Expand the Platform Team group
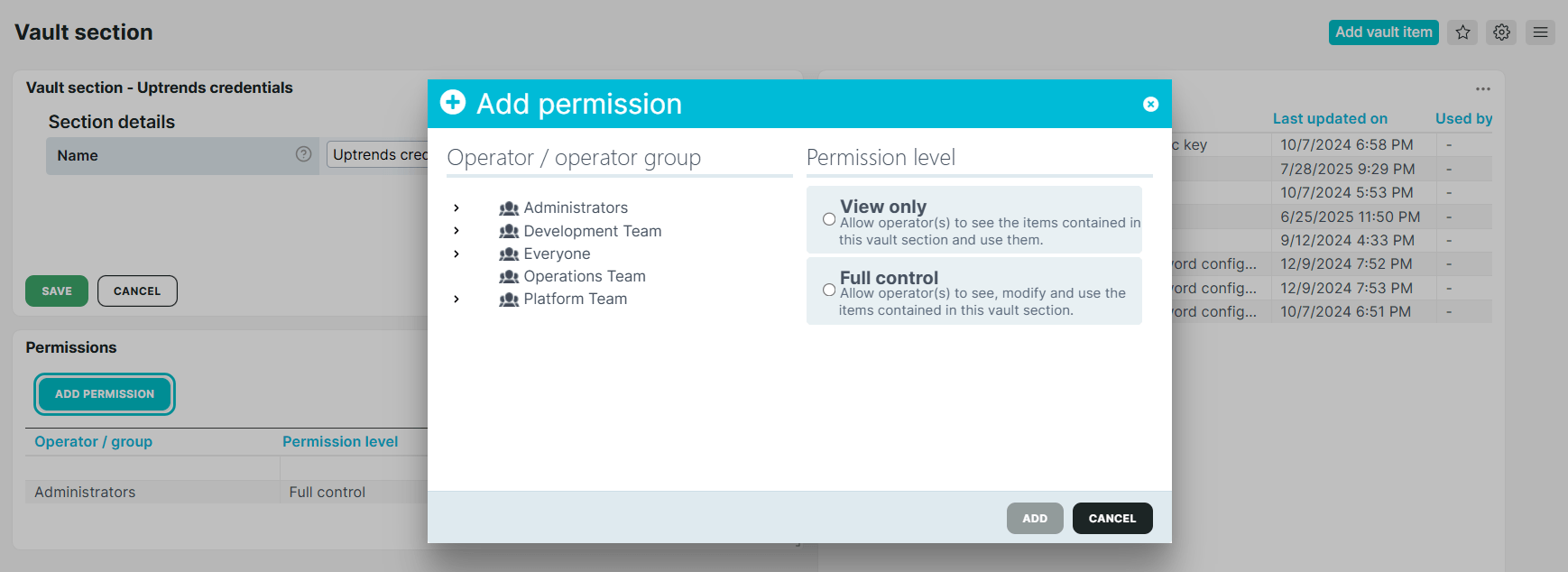Image resolution: width=1568 pixels, height=572 pixels. click(457, 300)
